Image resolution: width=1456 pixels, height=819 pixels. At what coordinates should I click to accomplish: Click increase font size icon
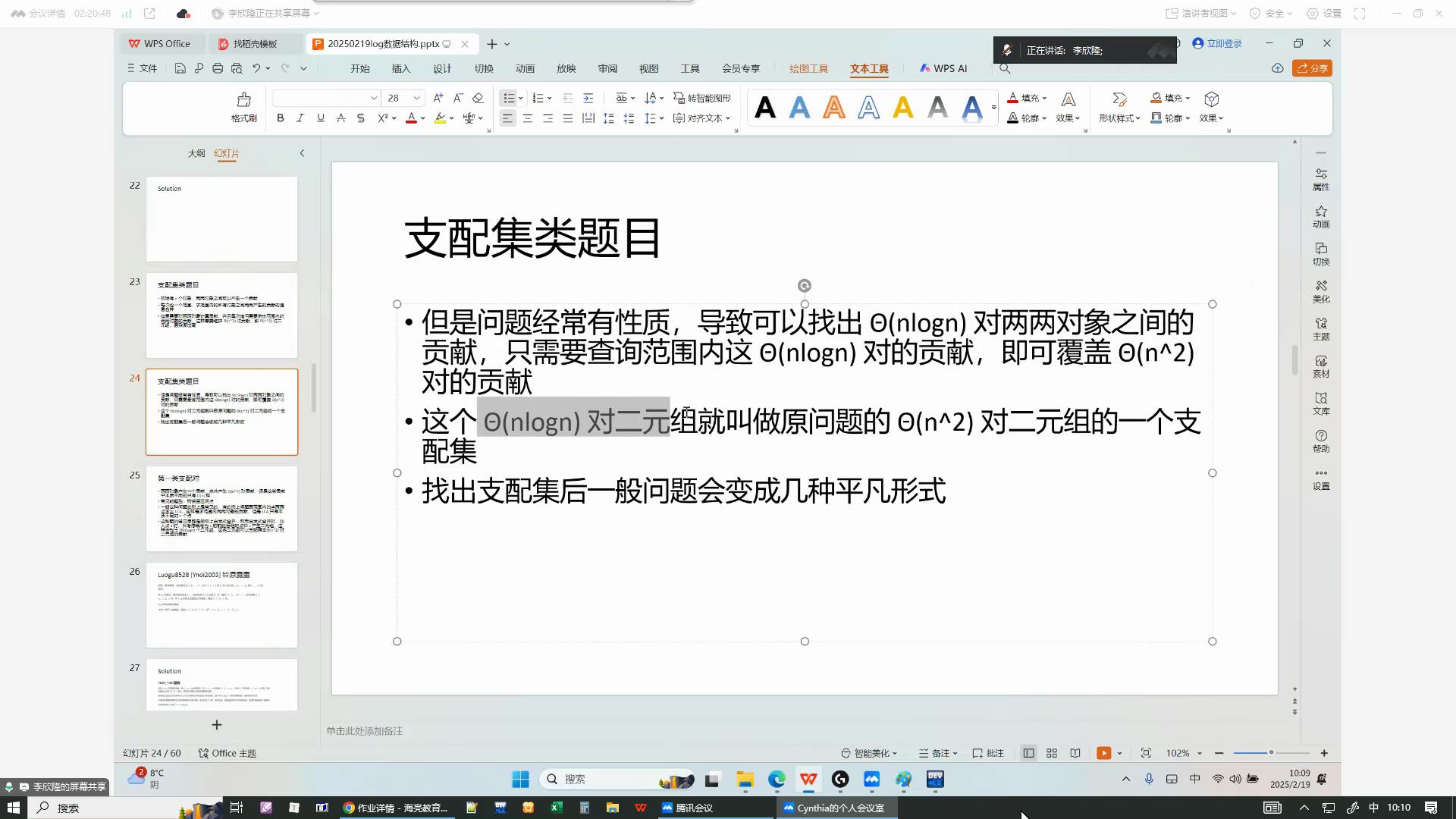point(438,98)
